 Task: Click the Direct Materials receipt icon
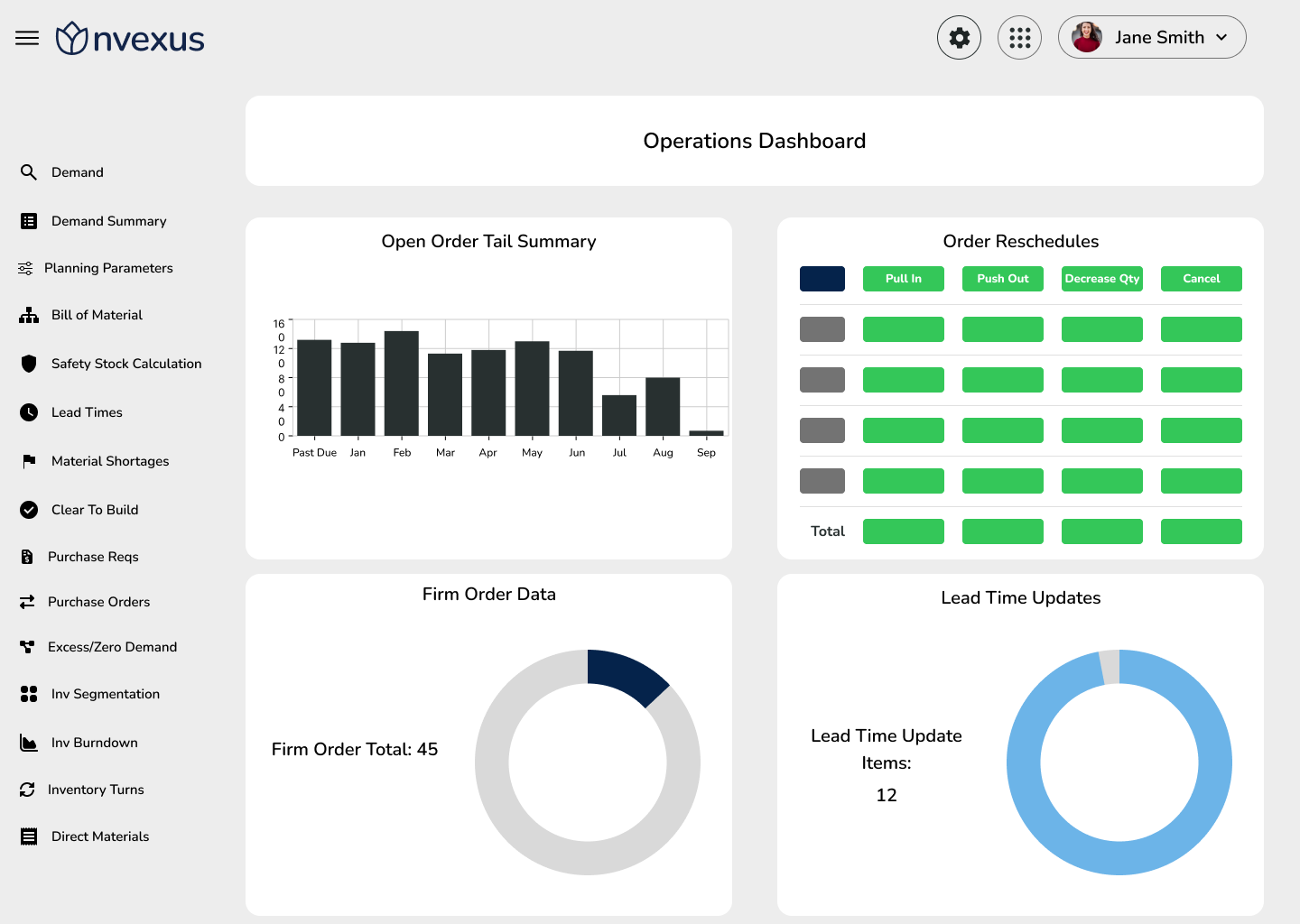tap(29, 836)
